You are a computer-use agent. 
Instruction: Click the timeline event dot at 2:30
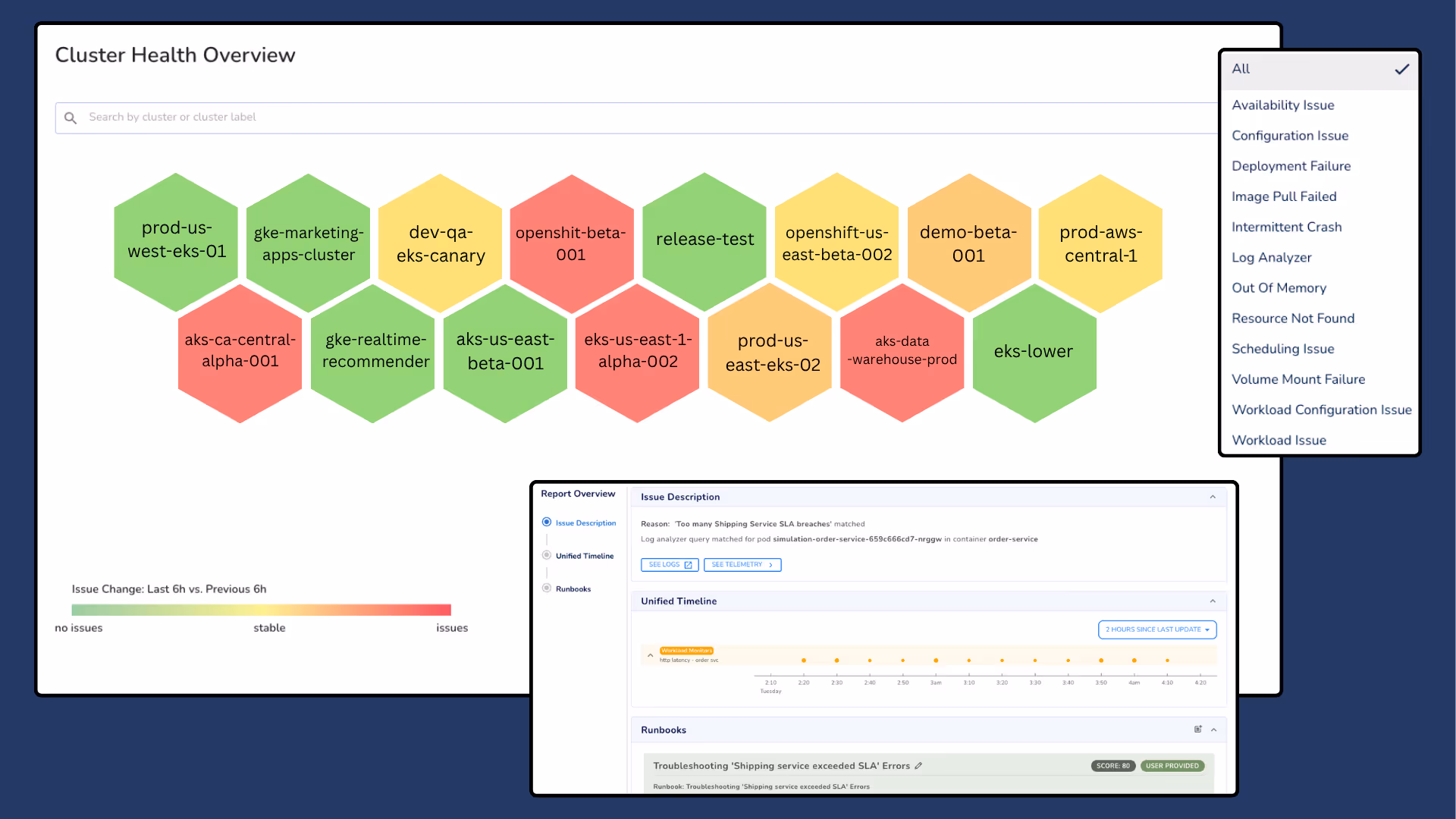(836, 661)
